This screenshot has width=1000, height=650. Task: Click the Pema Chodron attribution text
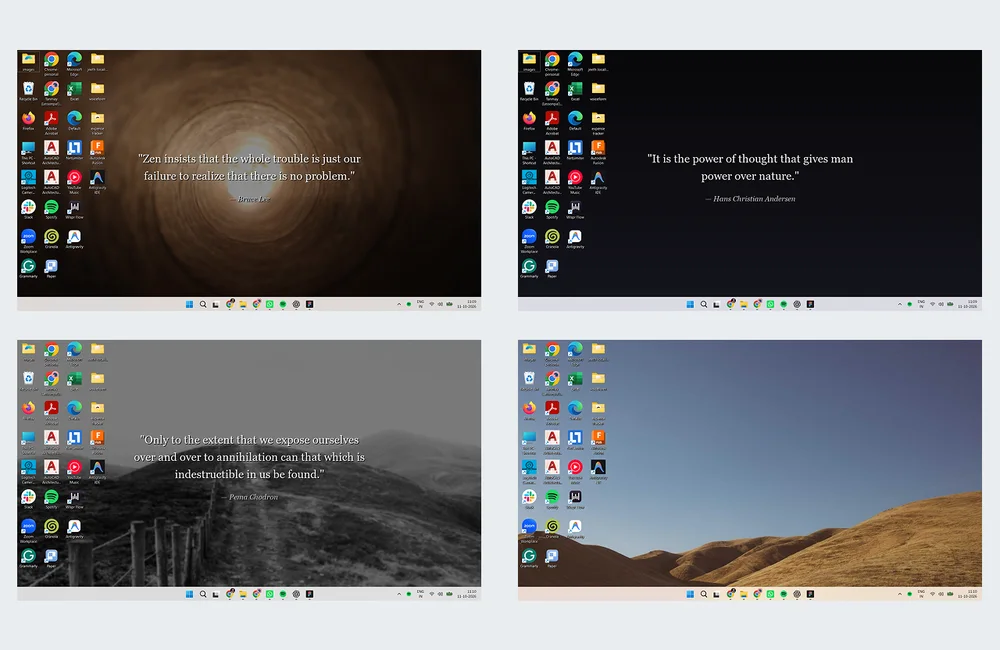[x=249, y=497]
